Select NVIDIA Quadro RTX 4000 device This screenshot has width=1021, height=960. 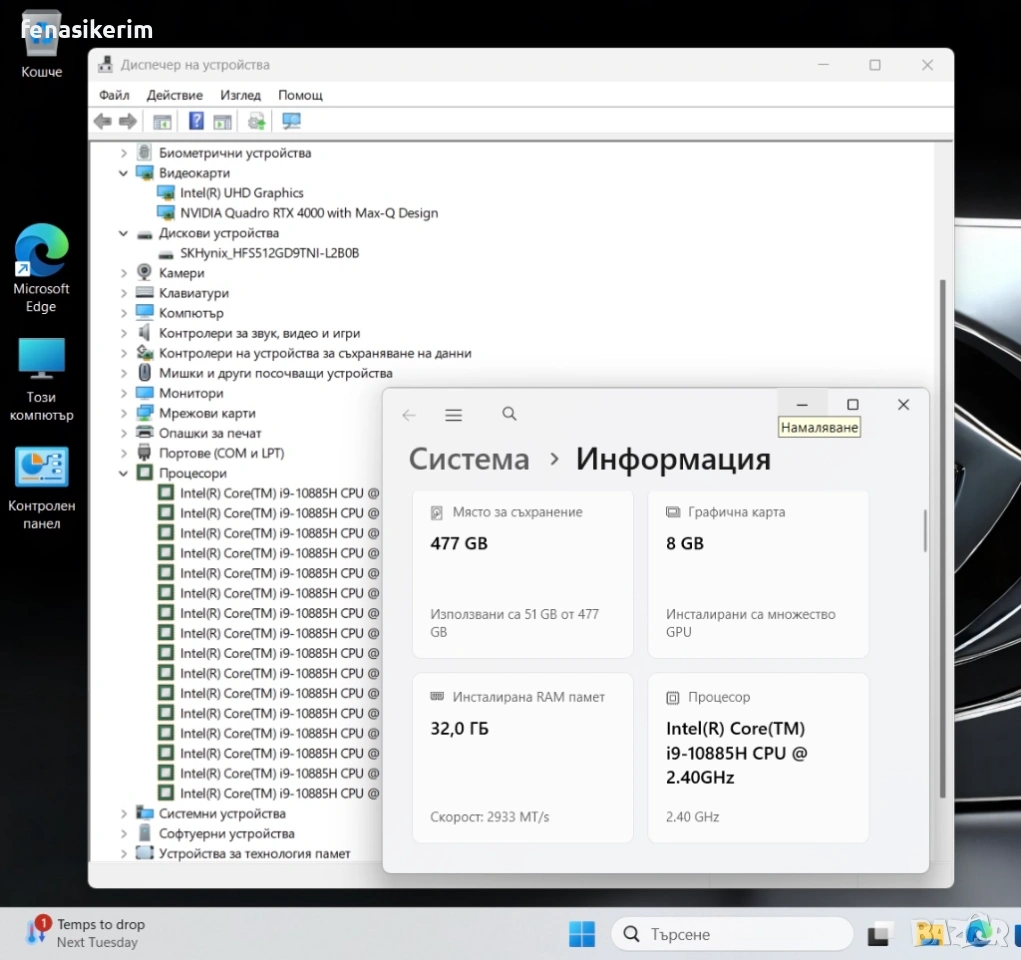pos(308,213)
